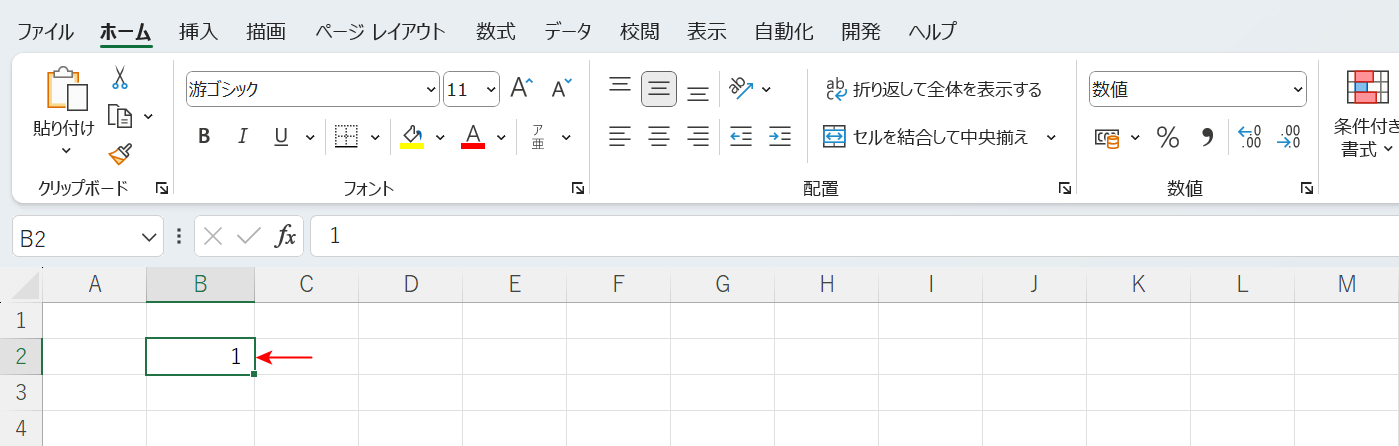
Task: Switch to the 挿入 tab
Action: pyautogui.click(x=198, y=31)
